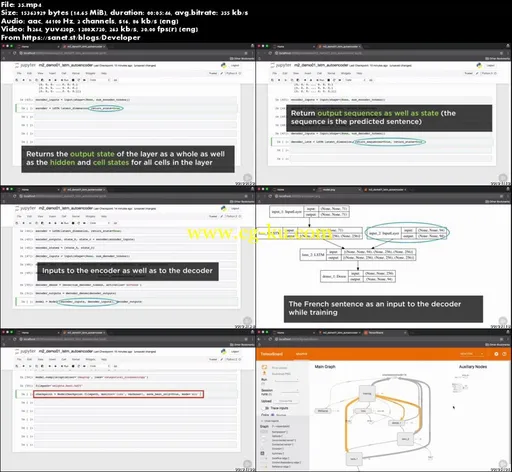The width and height of the screenshot is (512, 472).
Task: Click paste-cell icon in 'Returns the output state' frame
Action: [42, 80]
